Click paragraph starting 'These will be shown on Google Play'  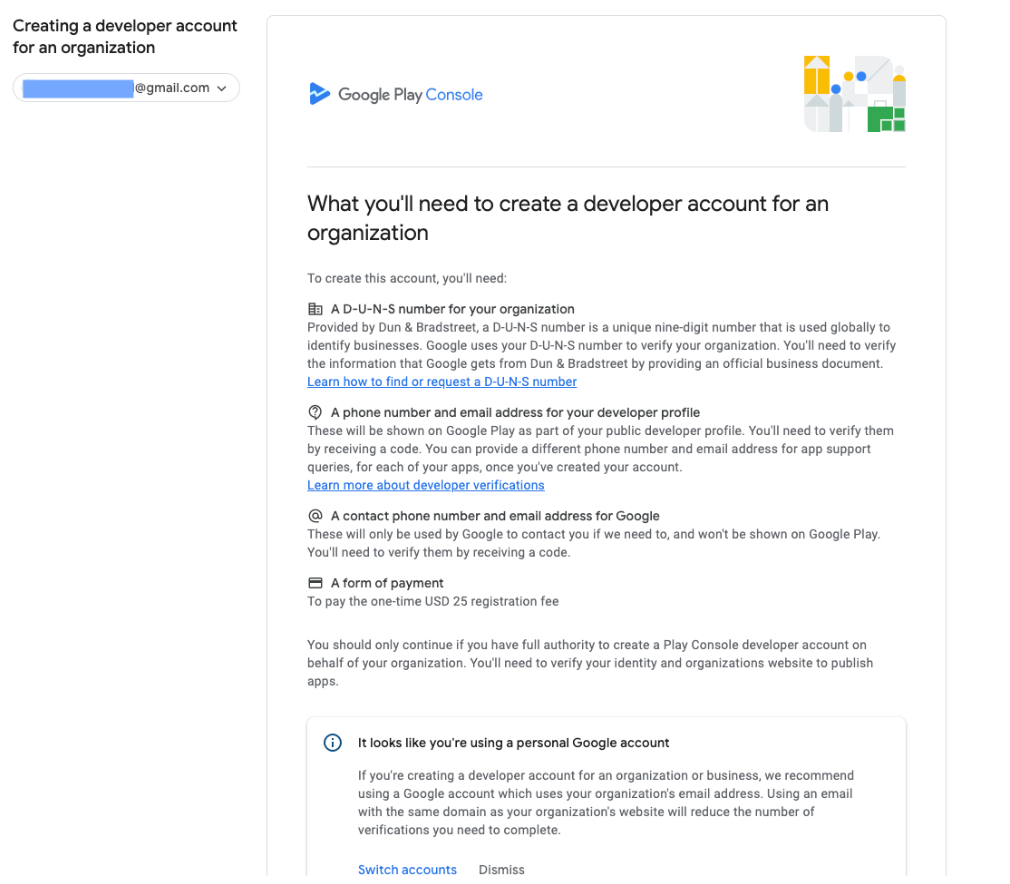tap(600, 449)
